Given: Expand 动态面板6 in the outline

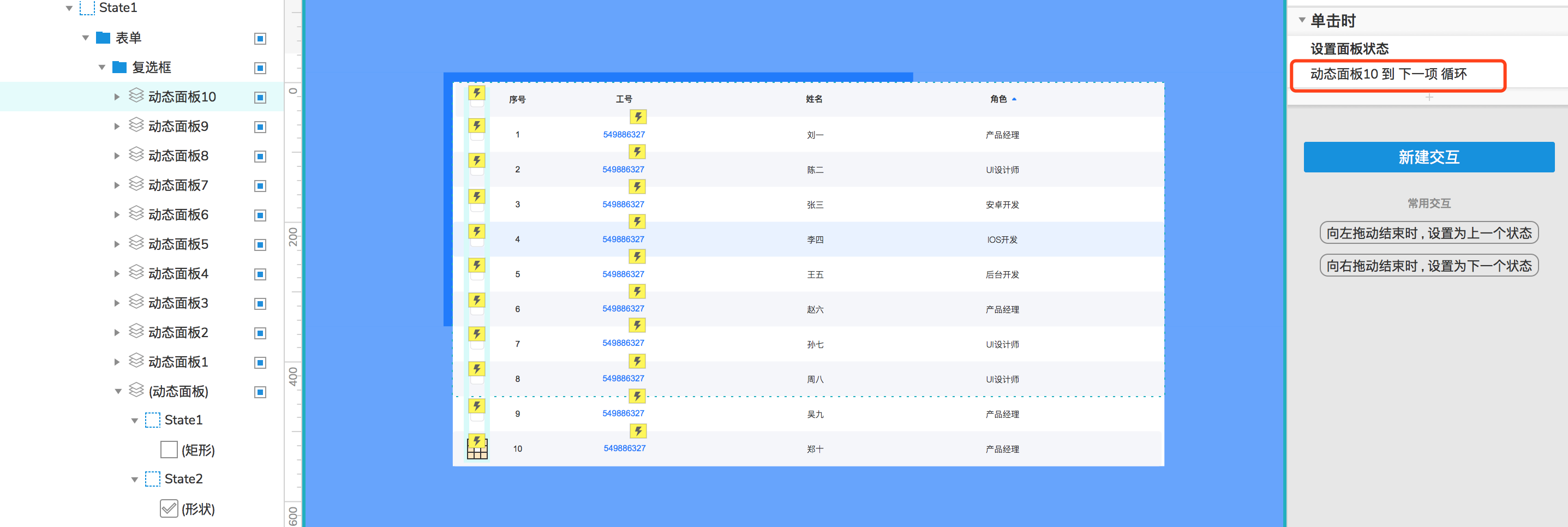Looking at the screenshot, I should (x=117, y=215).
